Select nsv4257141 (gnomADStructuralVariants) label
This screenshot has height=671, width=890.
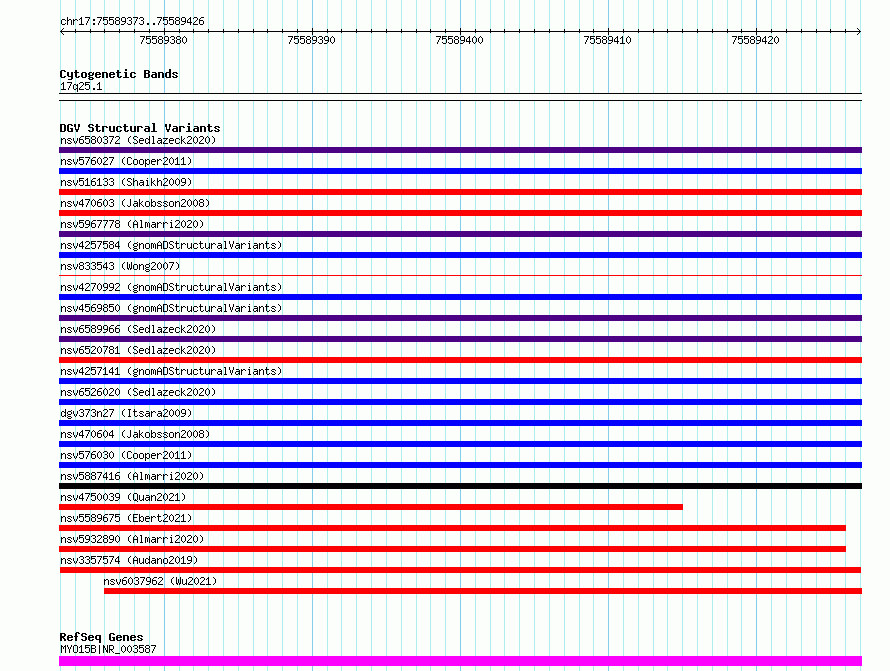(171, 371)
